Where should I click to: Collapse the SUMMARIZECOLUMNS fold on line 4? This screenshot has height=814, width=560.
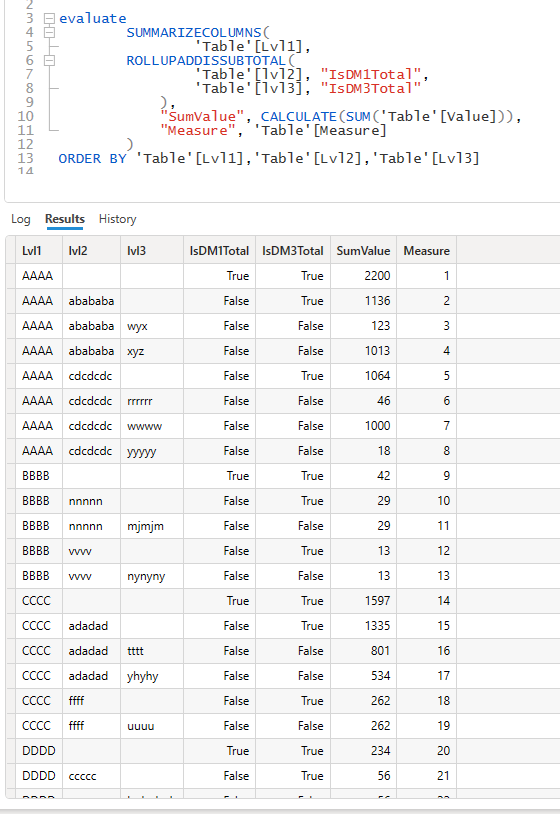[x=49, y=33]
